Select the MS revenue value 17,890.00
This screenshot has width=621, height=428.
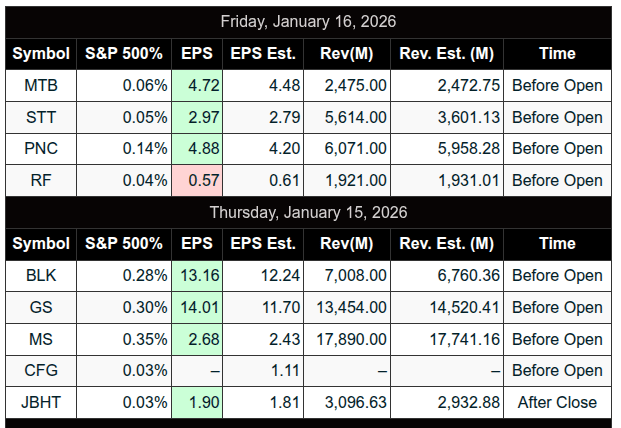(x=349, y=338)
